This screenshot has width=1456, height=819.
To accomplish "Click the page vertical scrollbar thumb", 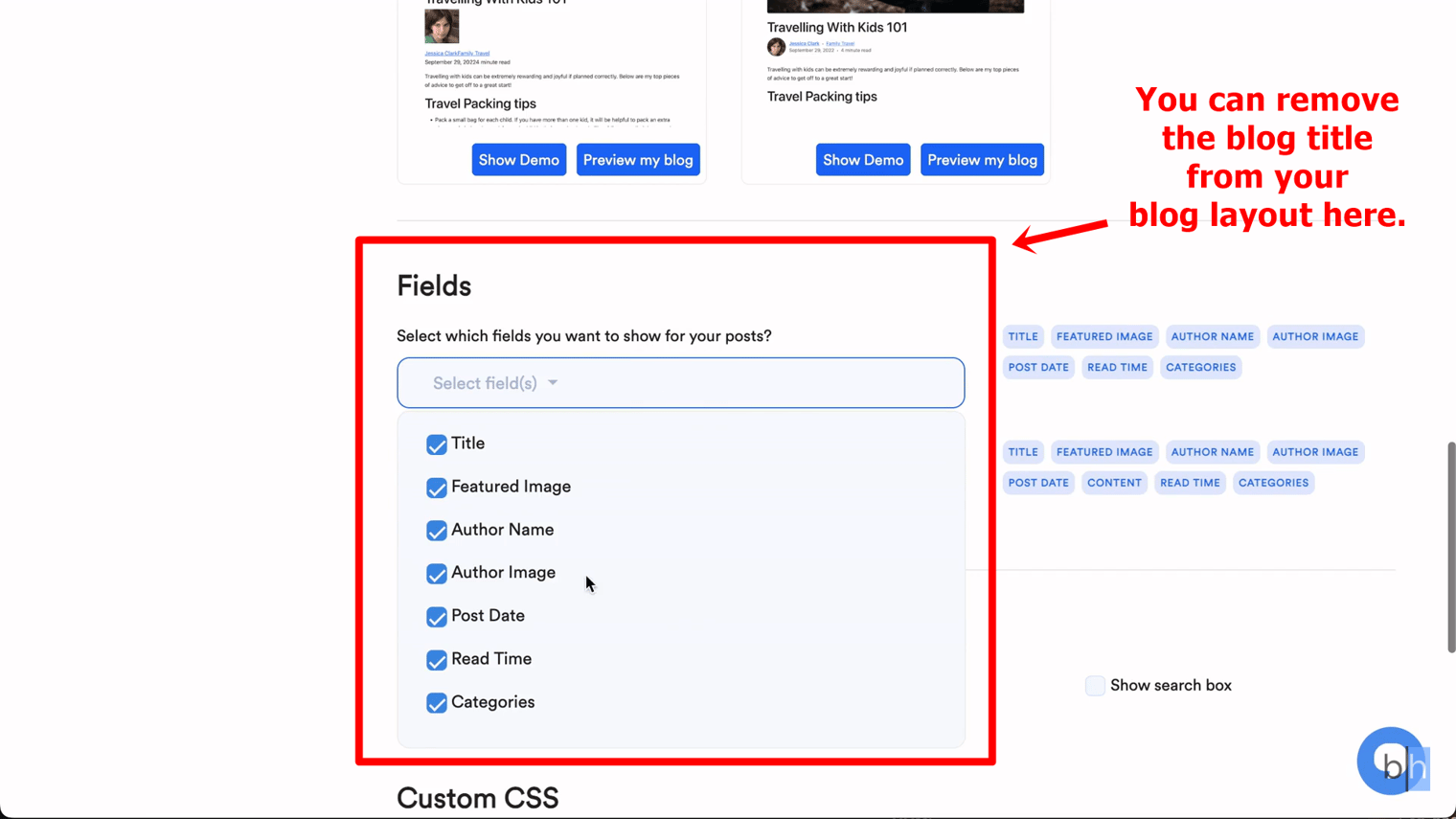I will 1450,547.
